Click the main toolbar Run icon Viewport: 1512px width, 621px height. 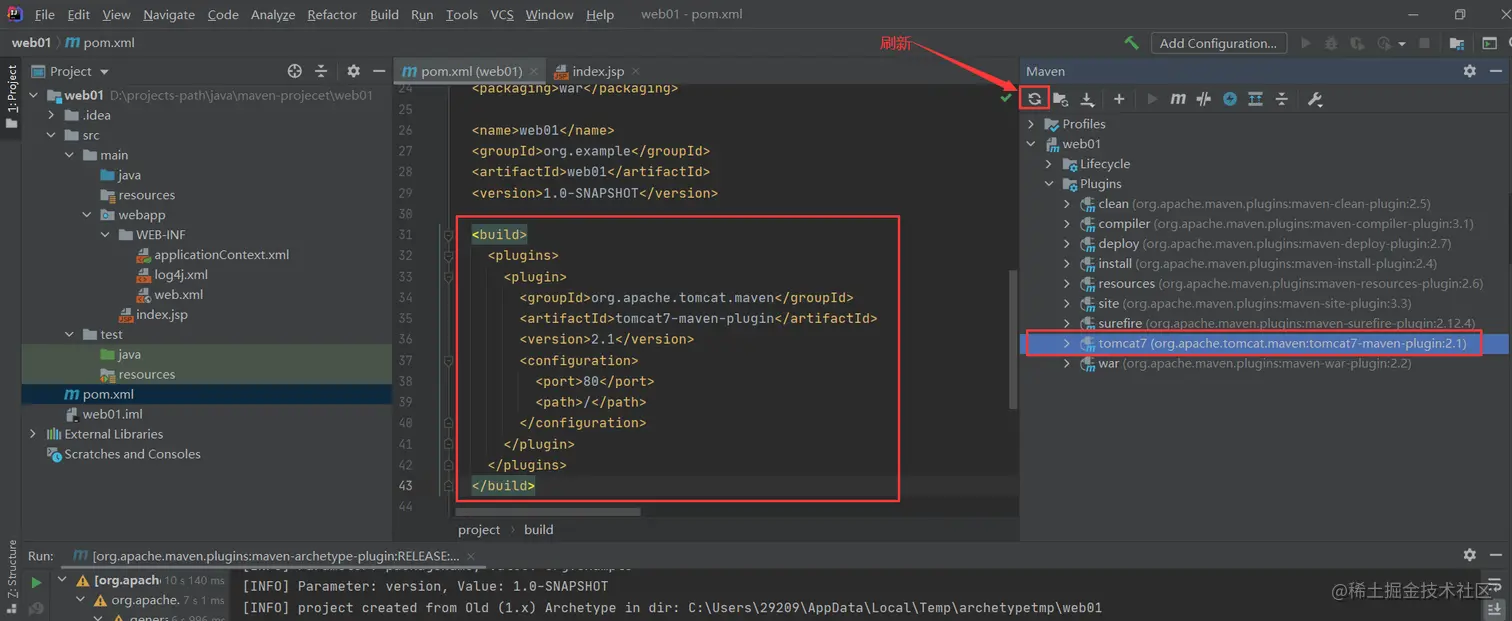click(1305, 43)
